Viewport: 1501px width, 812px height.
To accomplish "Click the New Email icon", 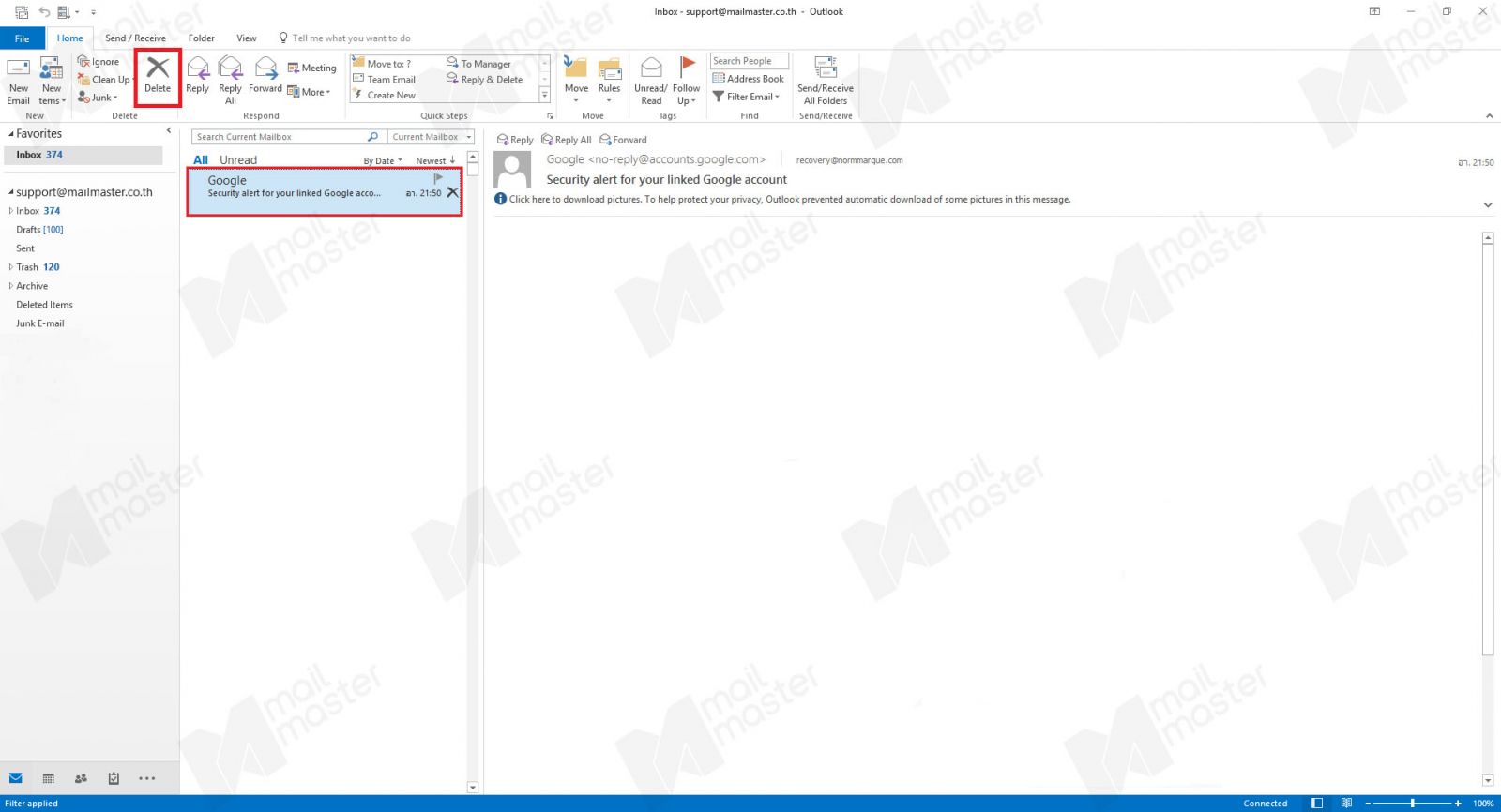I will pyautogui.click(x=19, y=81).
